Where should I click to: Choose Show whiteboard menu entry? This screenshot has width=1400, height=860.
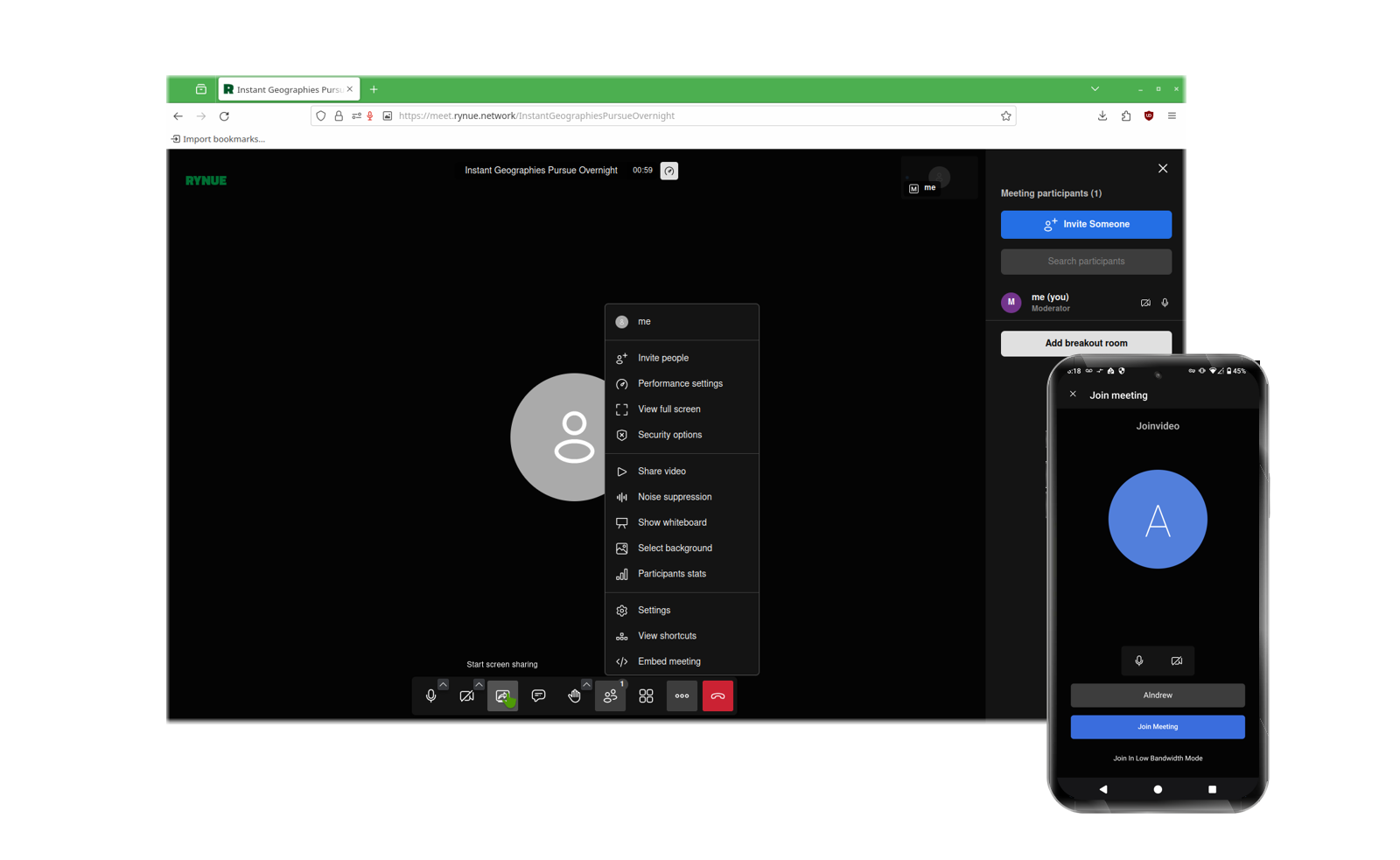(x=672, y=522)
